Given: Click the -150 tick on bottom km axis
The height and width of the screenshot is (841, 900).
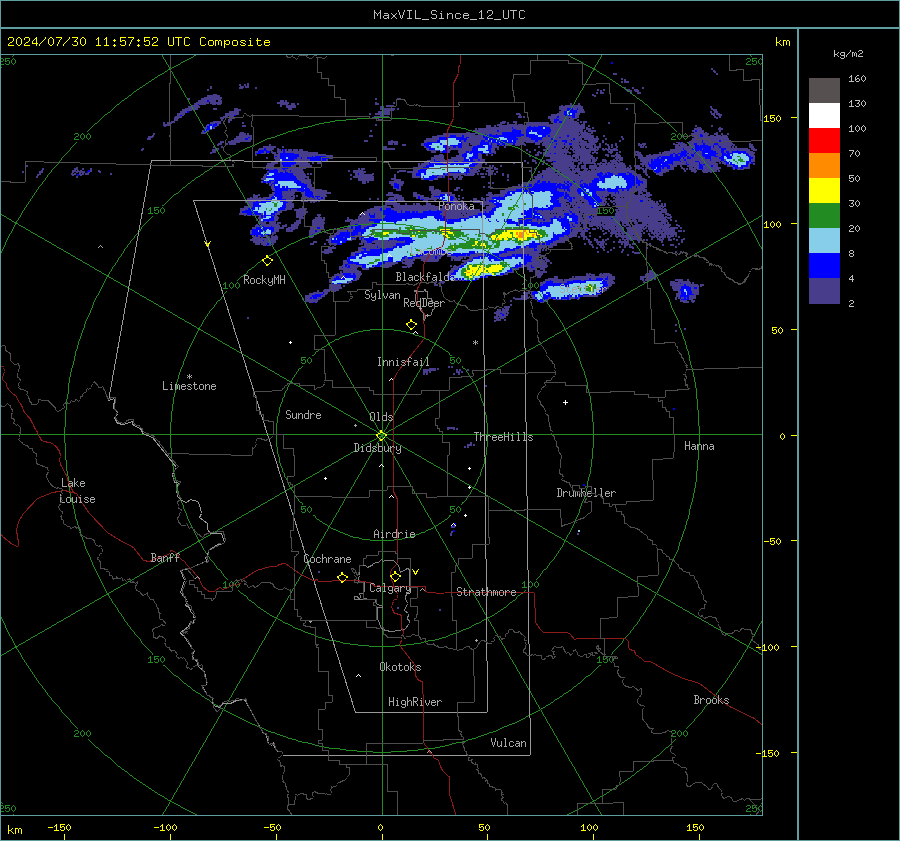Looking at the screenshot, I should [x=59, y=828].
